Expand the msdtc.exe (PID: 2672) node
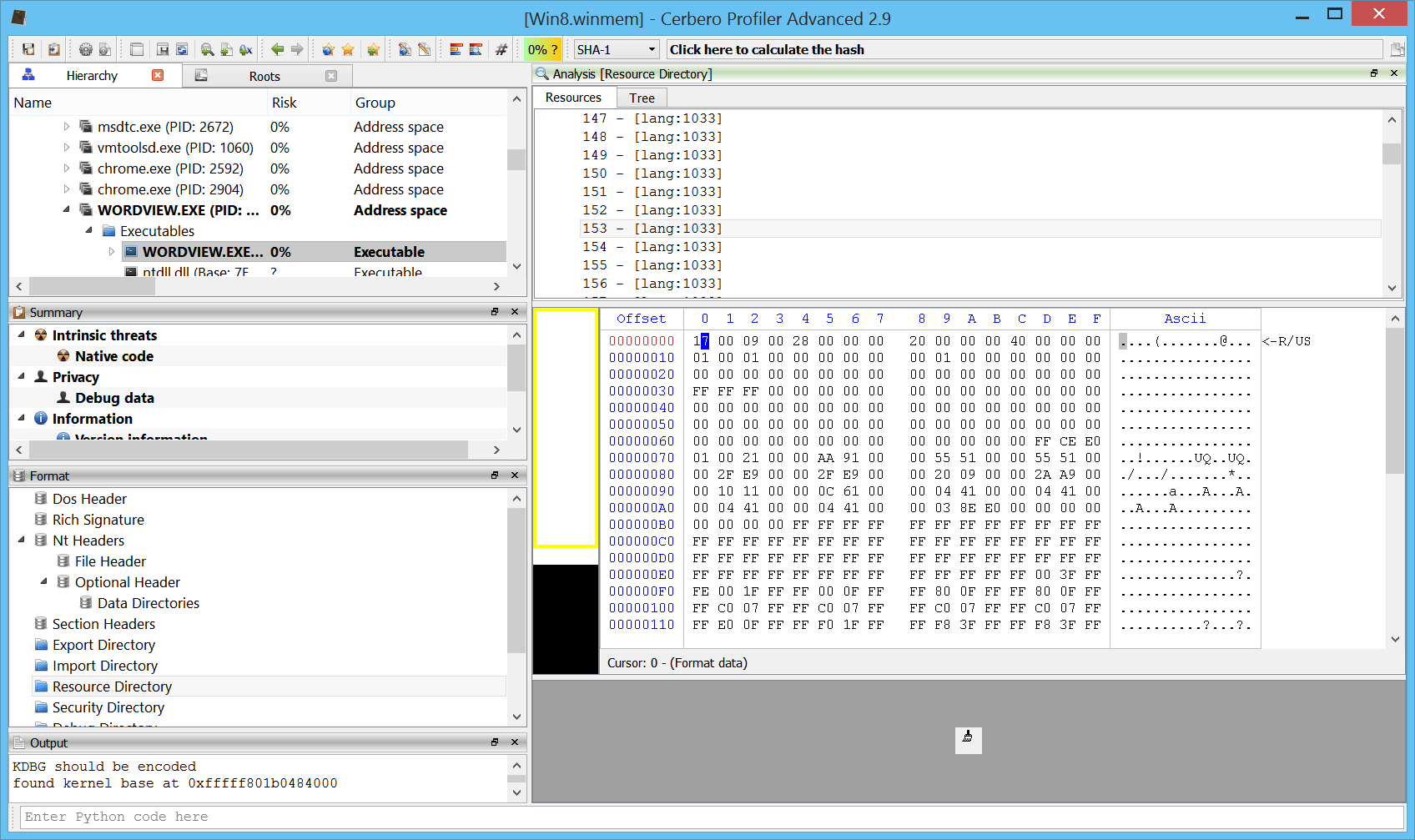This screenshot has width=1415, height=840. pyautogui.click(x=67, y=127)
